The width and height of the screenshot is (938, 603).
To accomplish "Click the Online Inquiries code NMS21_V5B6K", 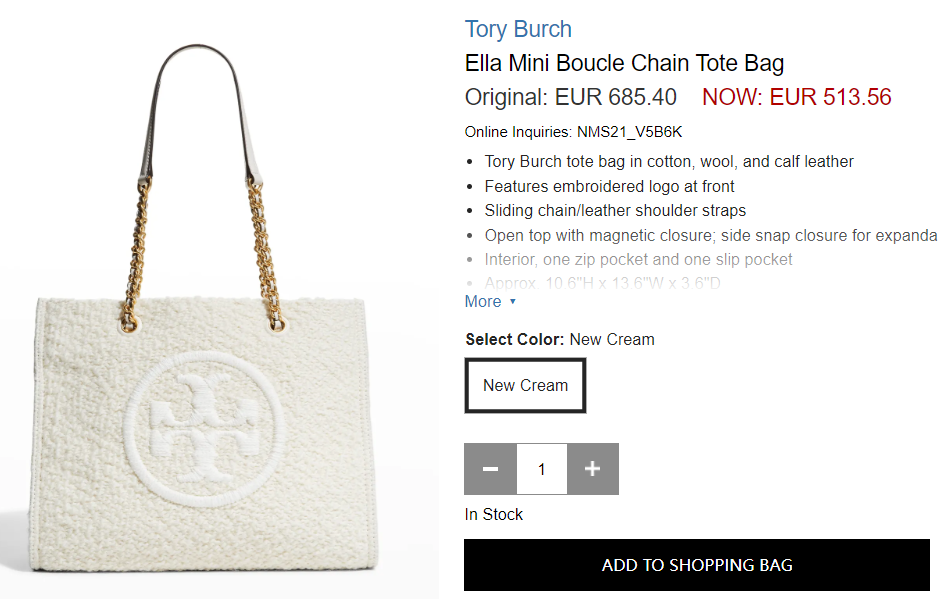I will [629, 132].
